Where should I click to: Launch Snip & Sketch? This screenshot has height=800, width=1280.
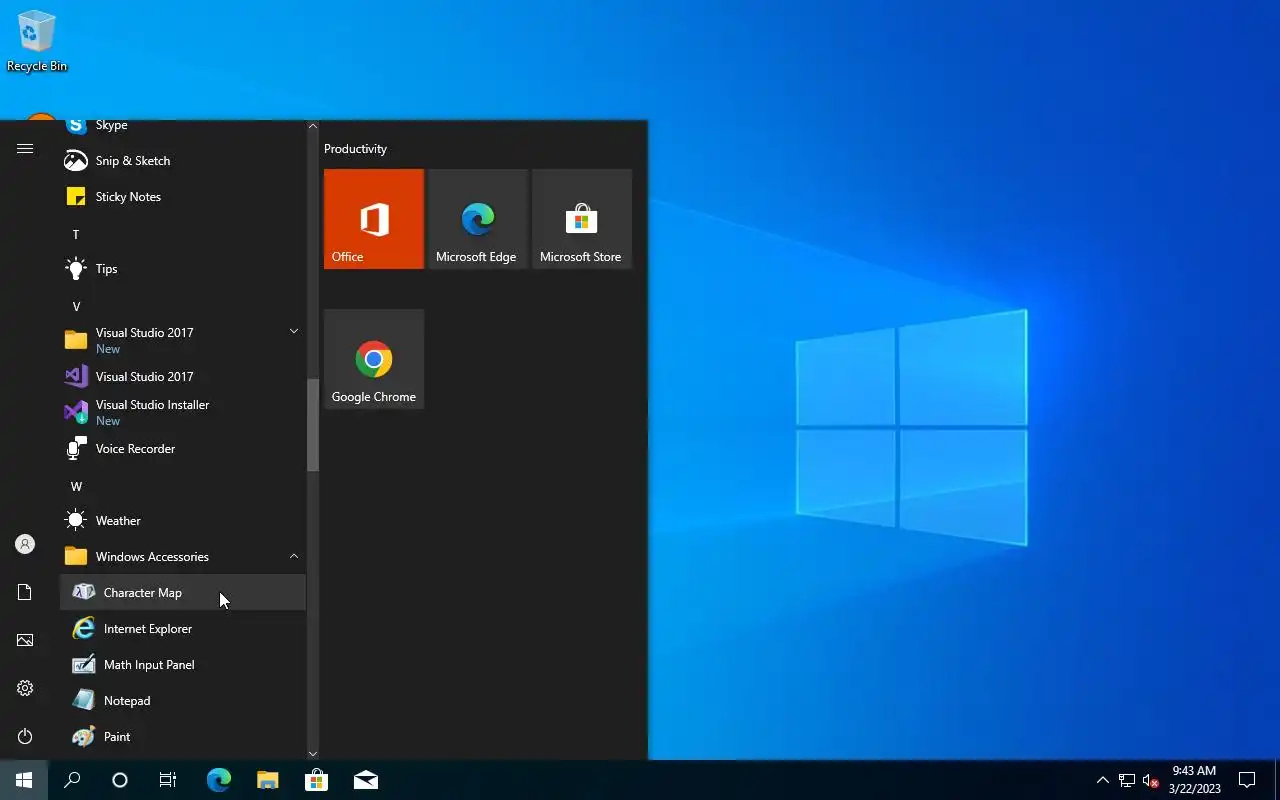183,160
